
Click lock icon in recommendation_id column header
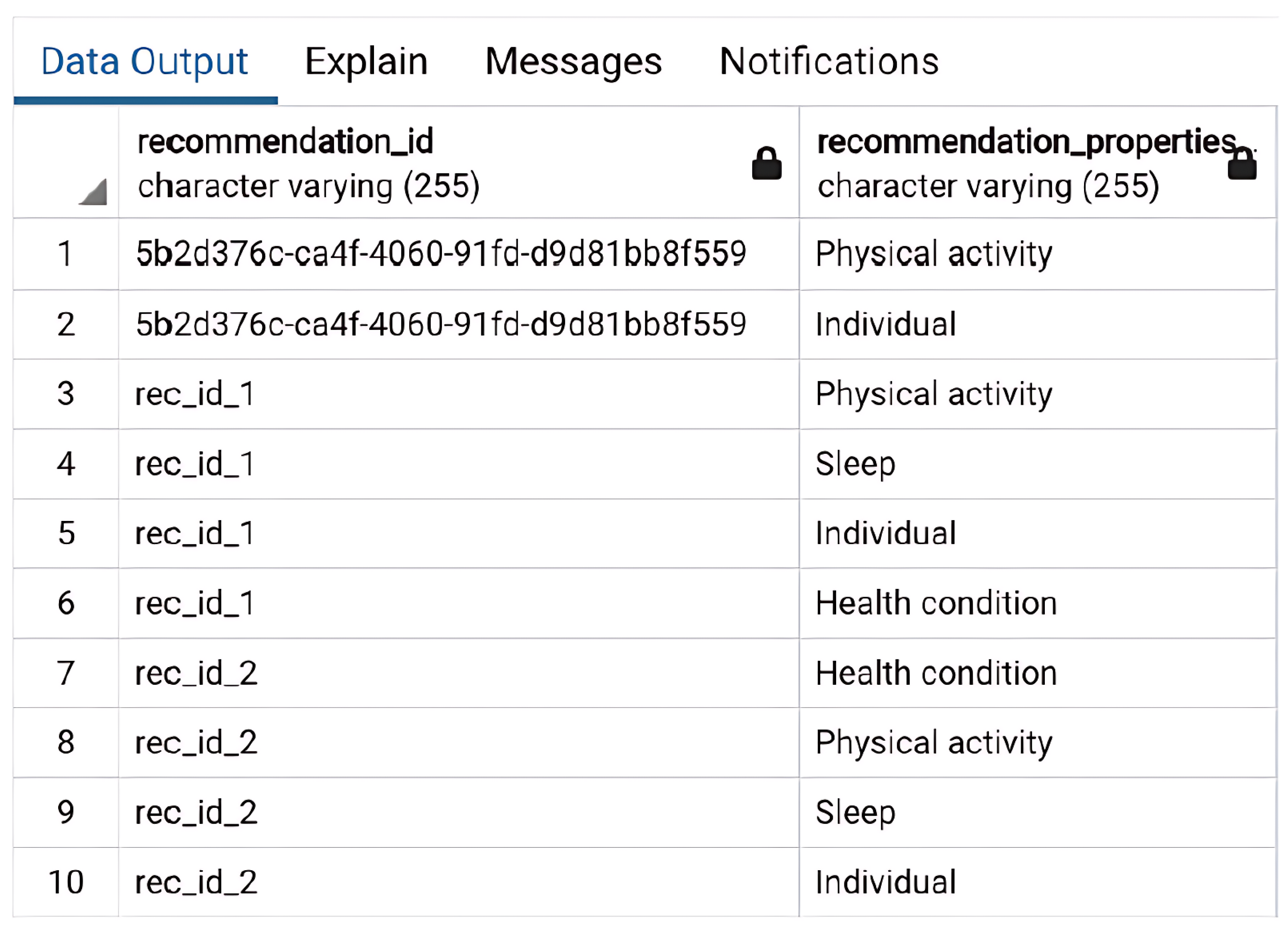pos(766,163)
